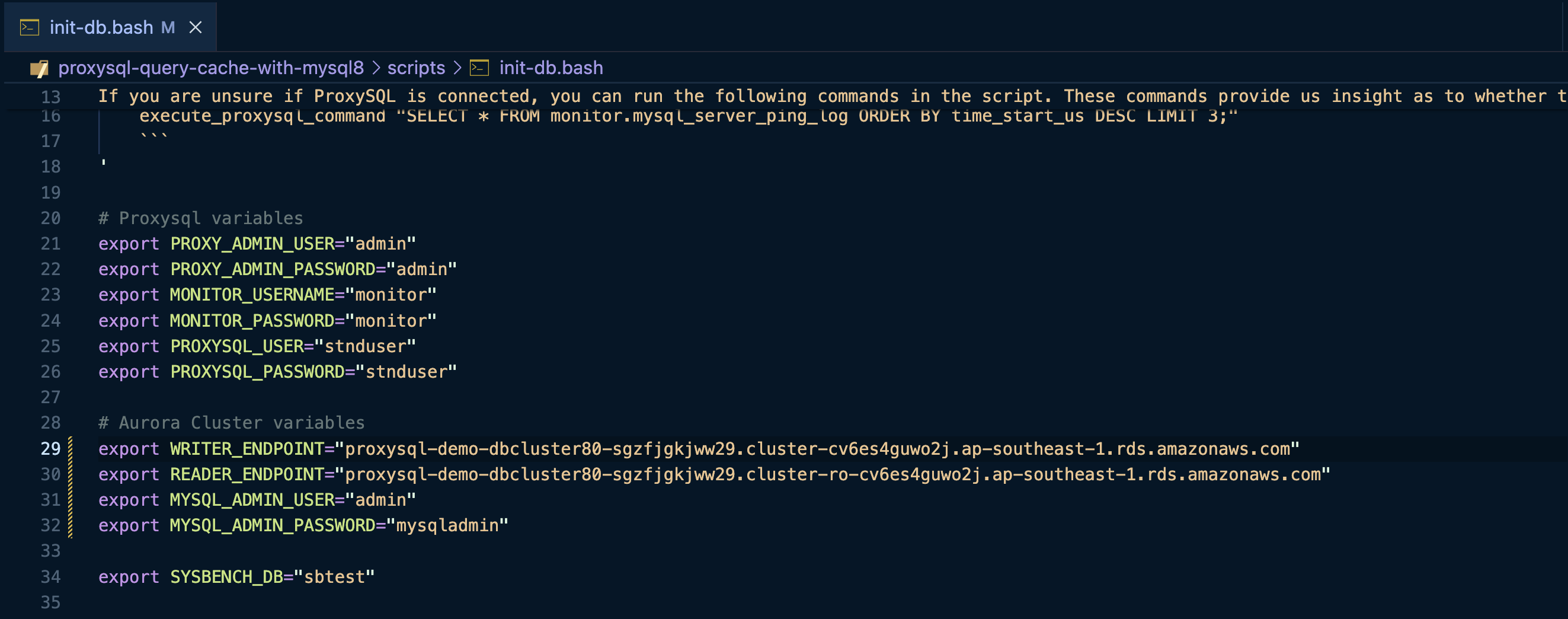Click the cluster-ro reader hostname string on line 30
Image resolution: width=1568 pixels, height=619 pixels.
(x=833, y=474)
